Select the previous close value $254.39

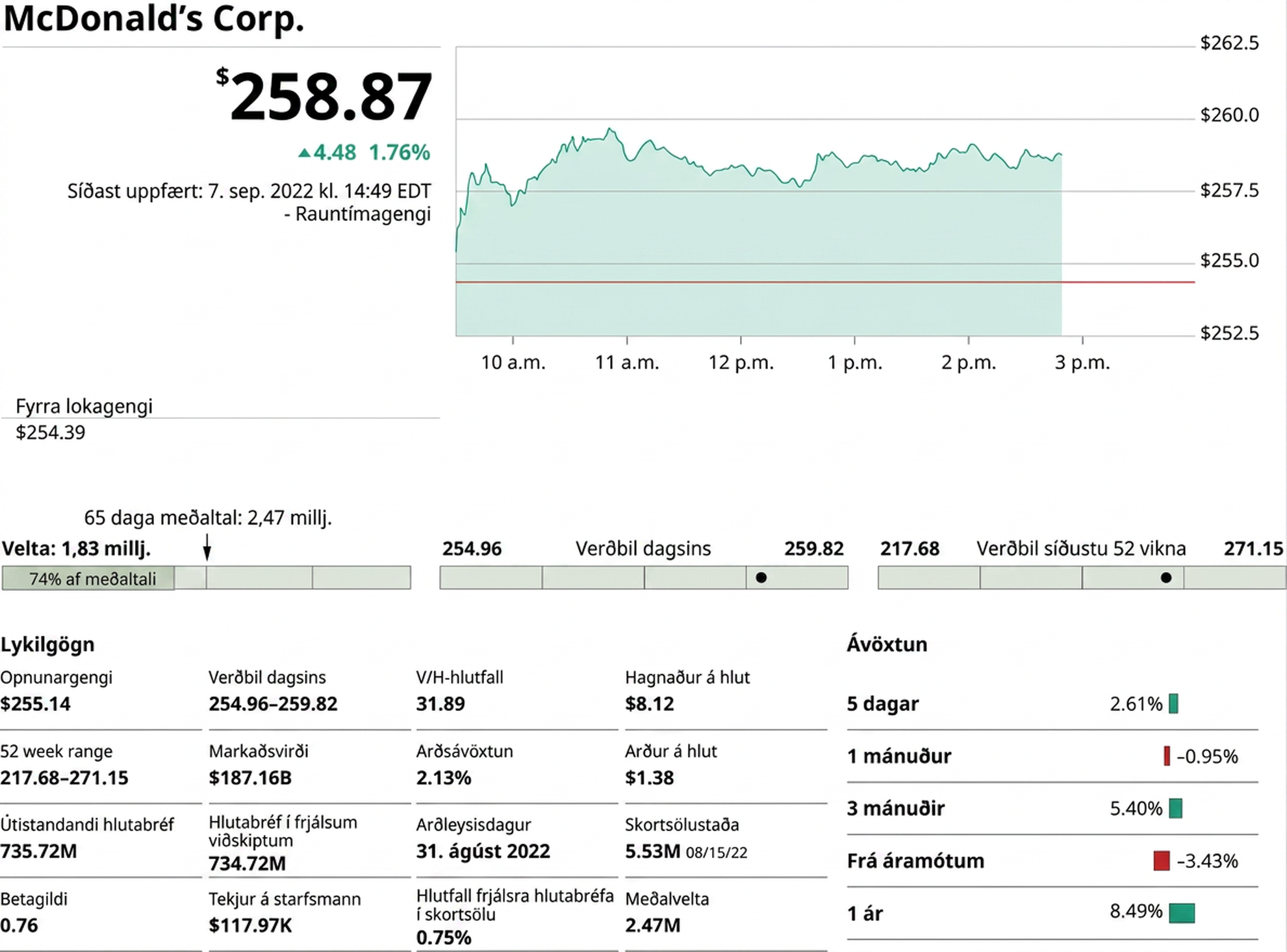tap(51, 432)
